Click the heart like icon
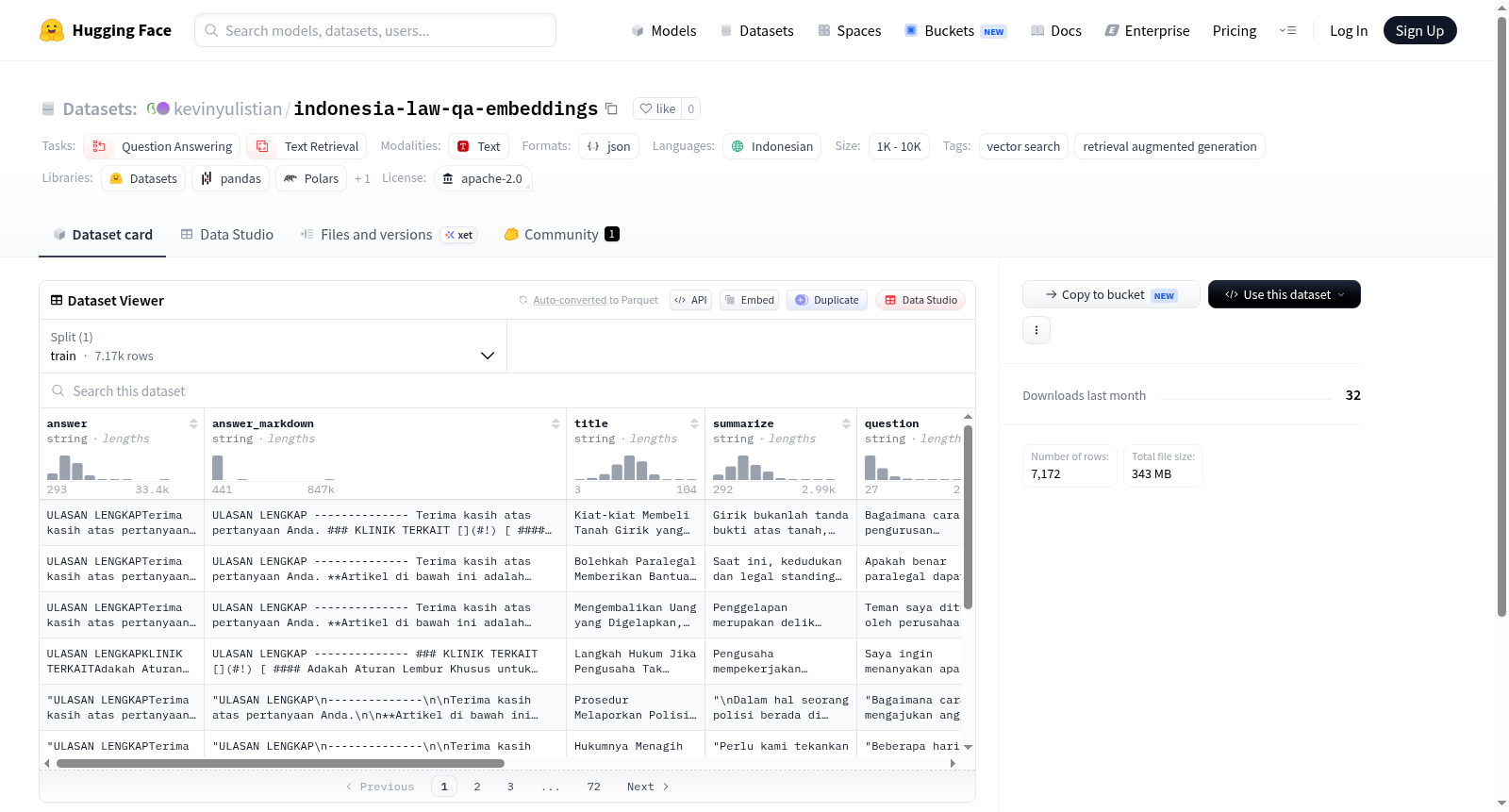This screenshot has width=1509, height=812. tap(646, 108)
